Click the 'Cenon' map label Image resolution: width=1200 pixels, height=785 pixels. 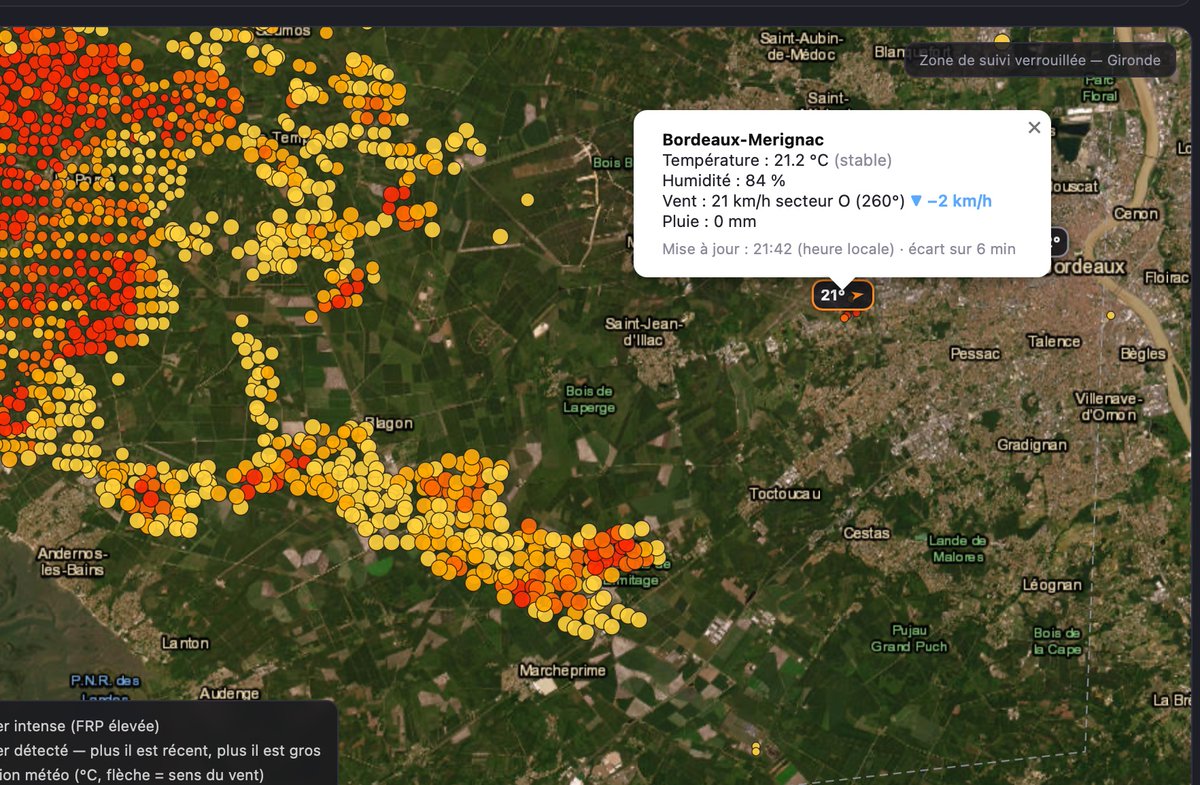click(x=1136, y=213)
